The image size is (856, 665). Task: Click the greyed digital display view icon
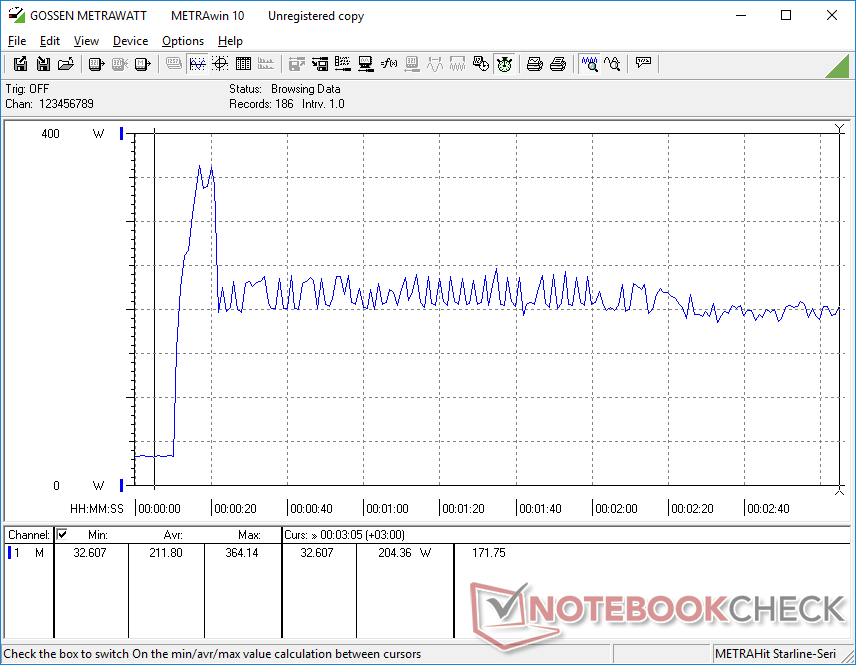pos(174,64)
